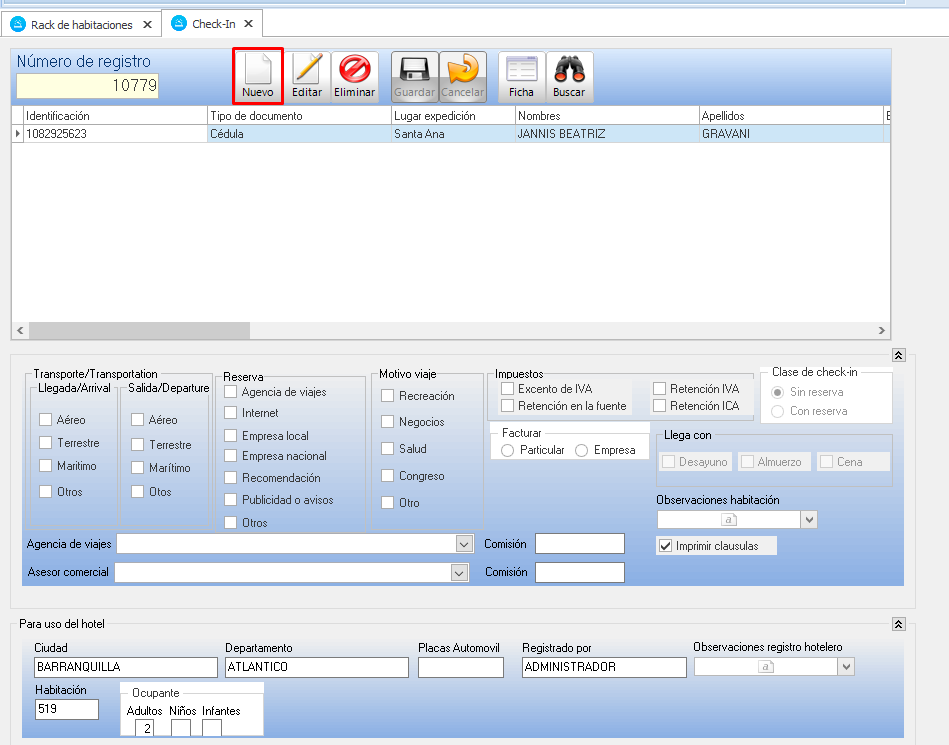Click the Placas Automovil input field
The image size is (949, 745).
click(x=460, y=667)
